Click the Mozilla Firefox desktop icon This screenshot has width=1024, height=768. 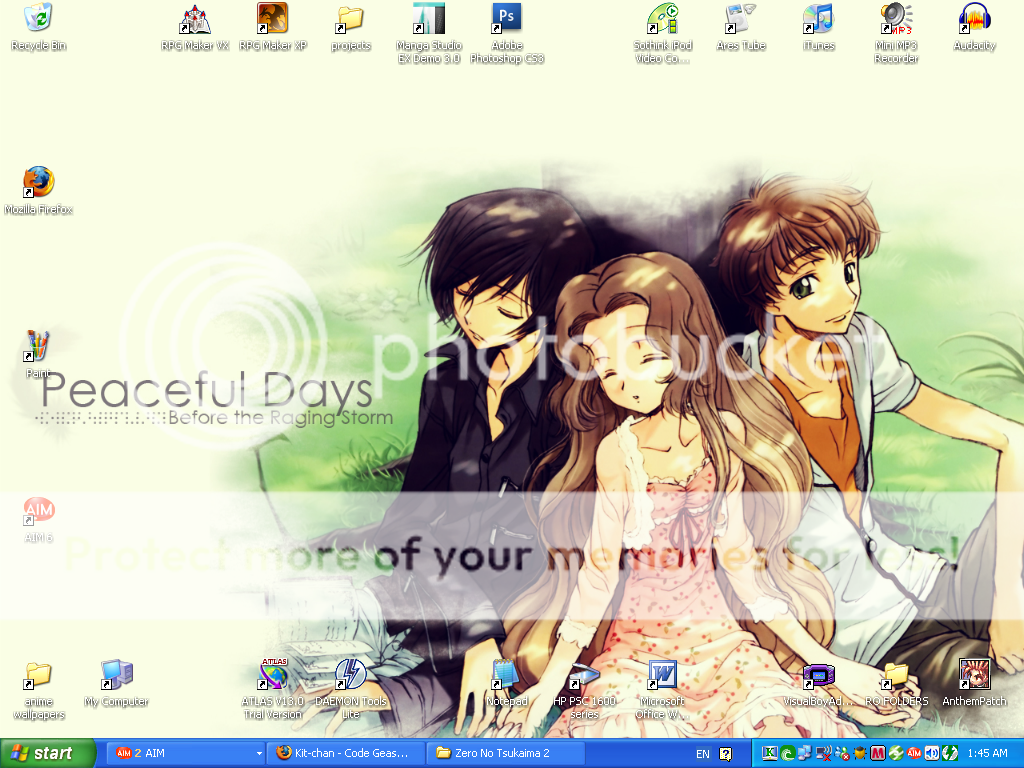click(38, 183)
